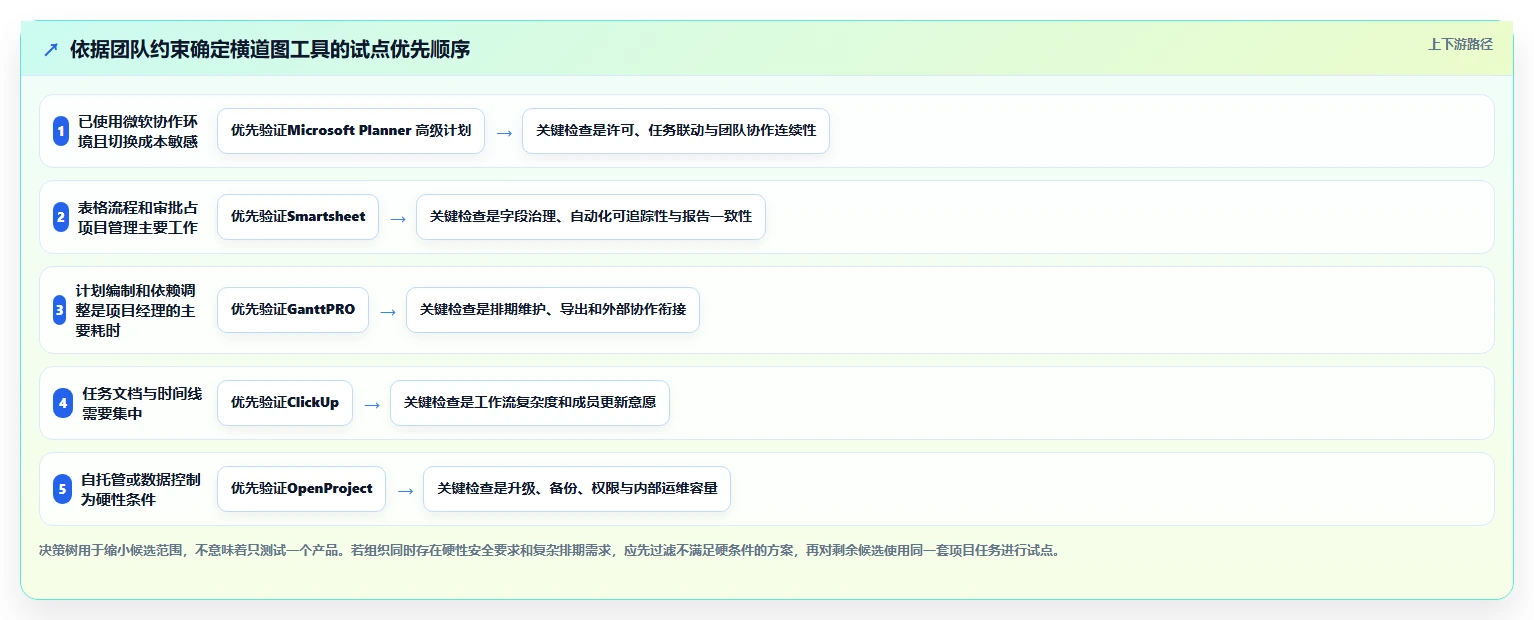This screenshot has width=1534, height=620.
Task: Click the arrow after the Microsoft Planner box
Action: (x=504, y=132)
